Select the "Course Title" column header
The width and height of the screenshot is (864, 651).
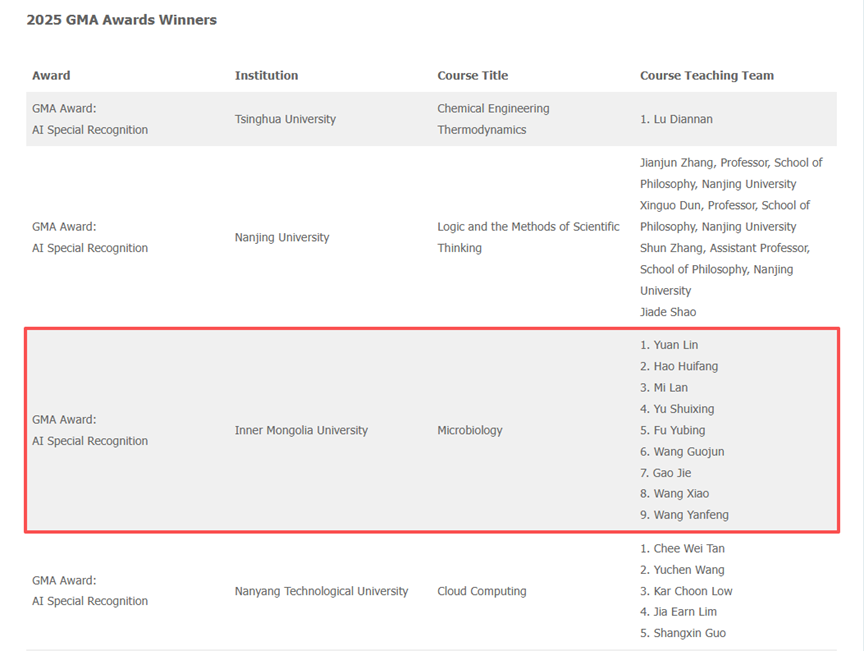pos(472,76)
